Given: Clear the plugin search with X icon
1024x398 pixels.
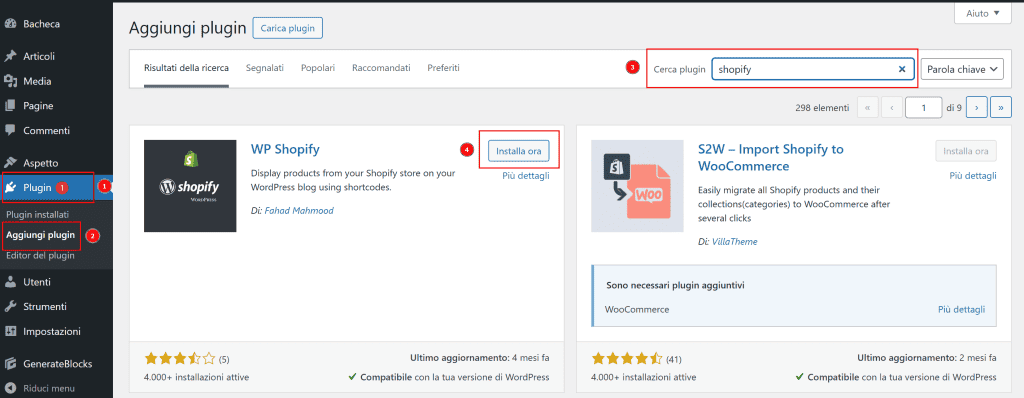Looking at the screenshot, I should (902, 69).
